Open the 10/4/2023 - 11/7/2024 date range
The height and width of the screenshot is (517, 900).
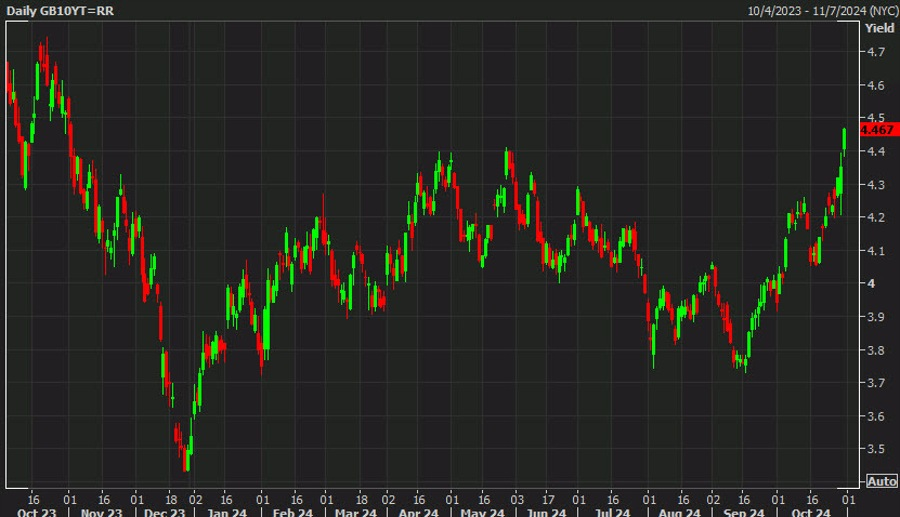click(823, 11)
